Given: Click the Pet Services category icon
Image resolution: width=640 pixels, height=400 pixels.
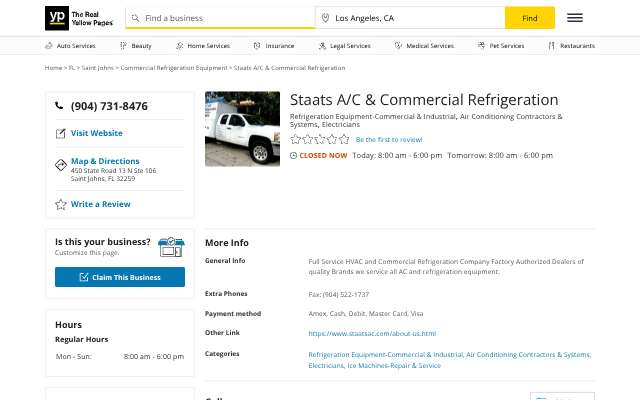Looking at the screenshot, I should point(481,46).
